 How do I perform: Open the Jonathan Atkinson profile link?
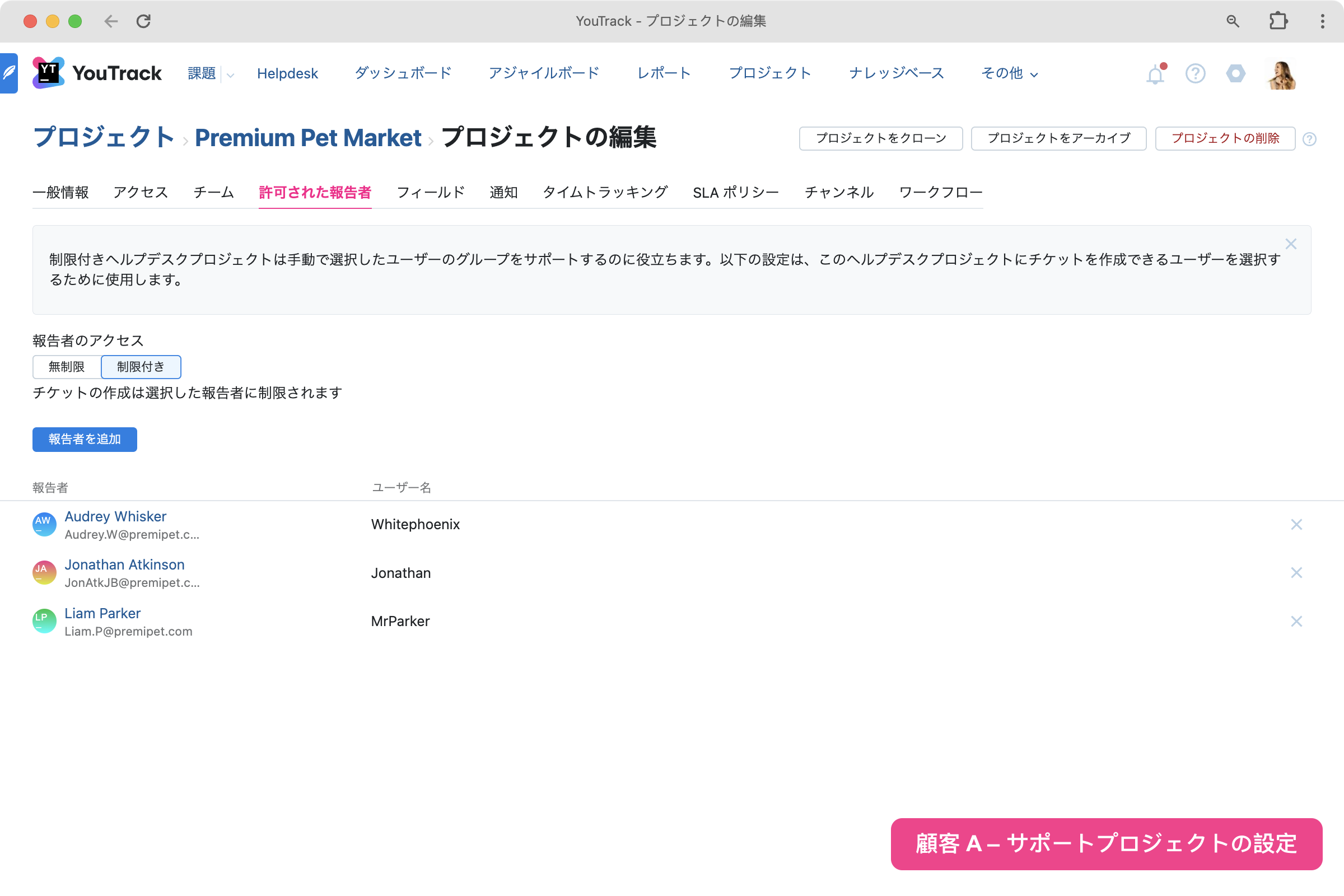coord(124,564)
